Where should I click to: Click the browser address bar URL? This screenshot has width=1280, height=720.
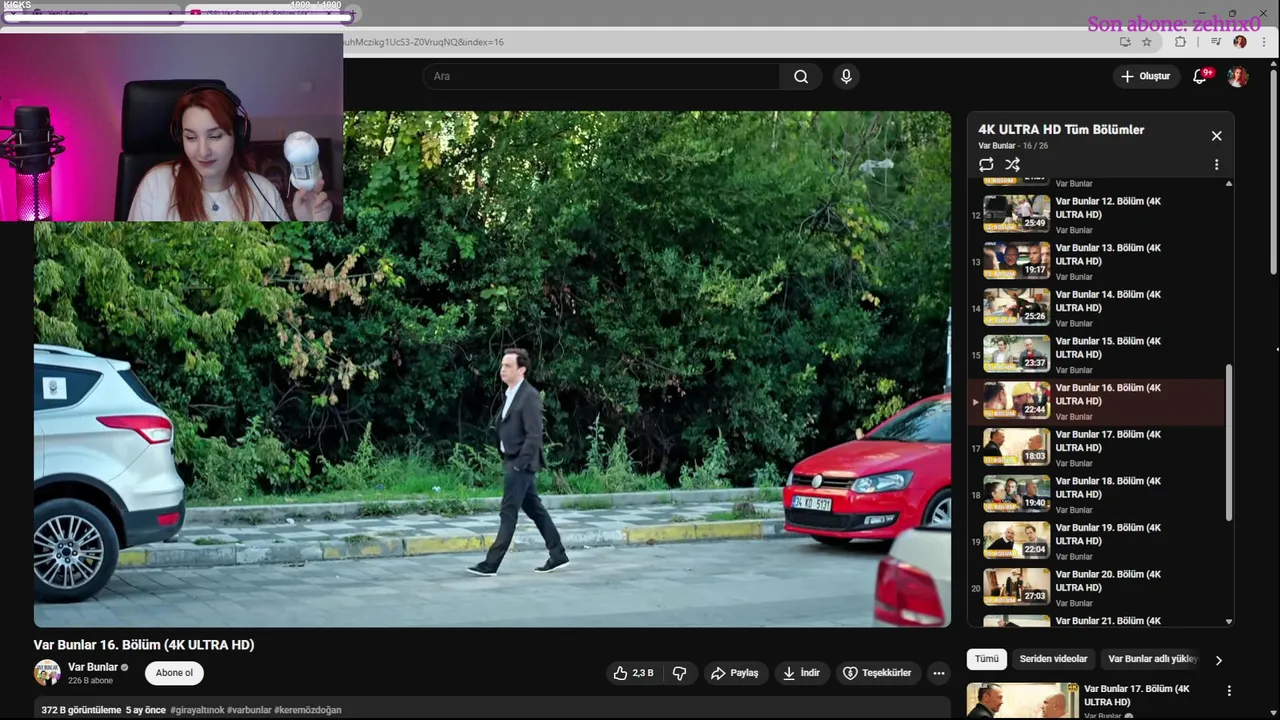[x=424, y=42]
